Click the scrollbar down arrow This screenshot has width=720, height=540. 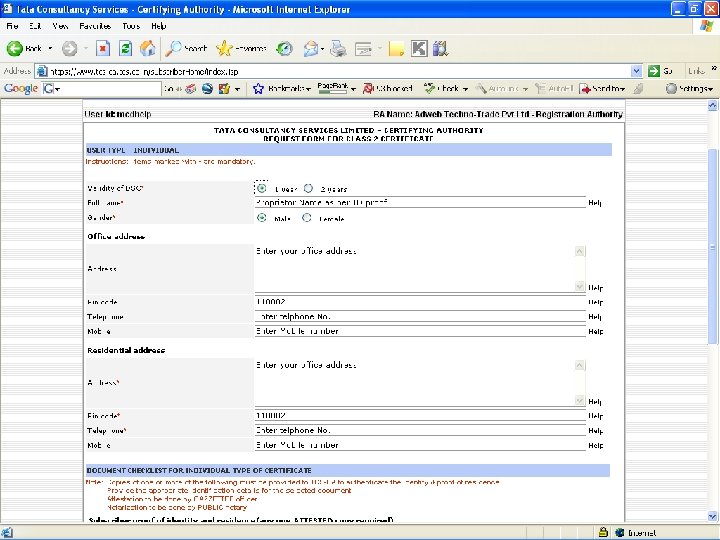712,517
